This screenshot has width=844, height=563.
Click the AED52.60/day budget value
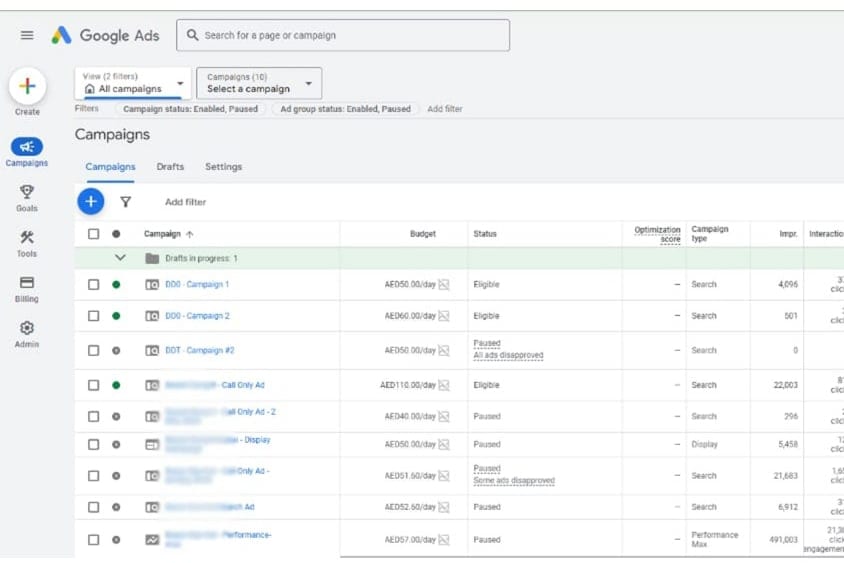coord(410,507)
